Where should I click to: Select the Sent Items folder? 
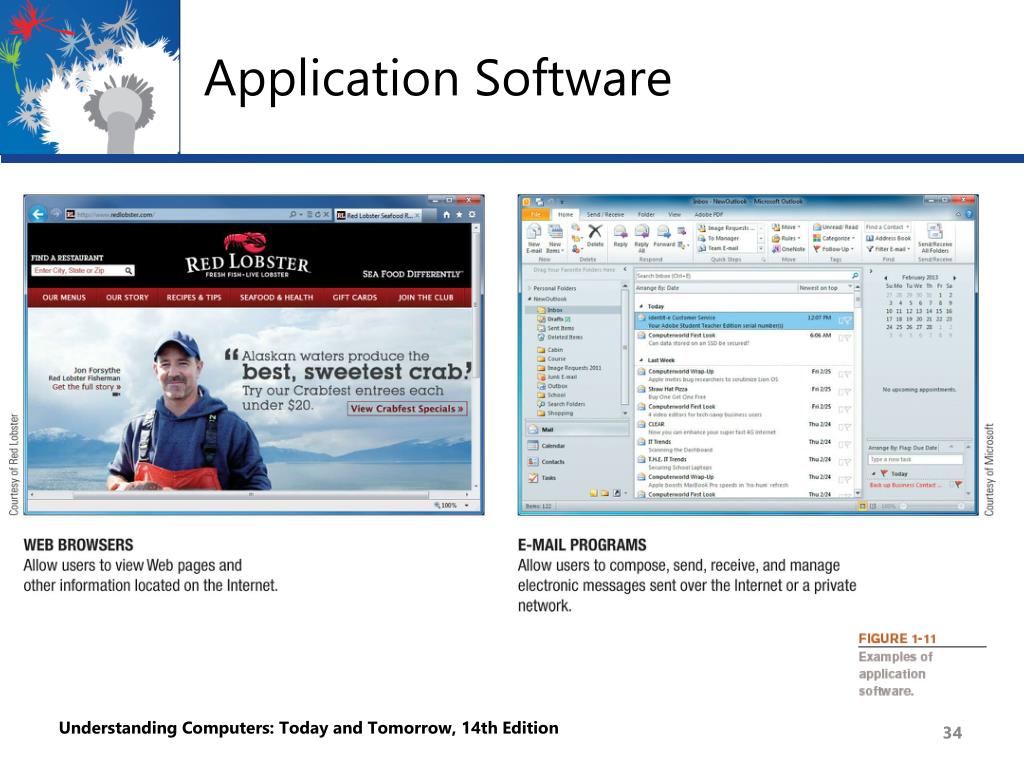pos(556,328)
